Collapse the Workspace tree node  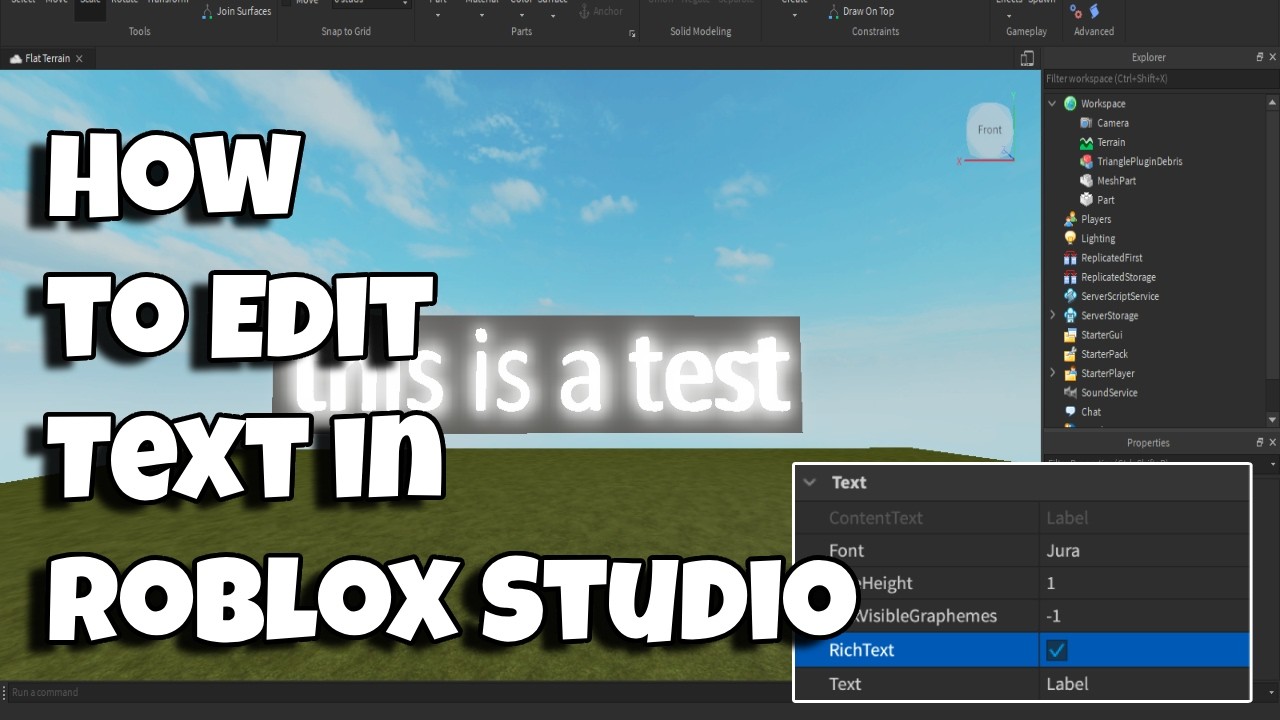[1052, 104]
